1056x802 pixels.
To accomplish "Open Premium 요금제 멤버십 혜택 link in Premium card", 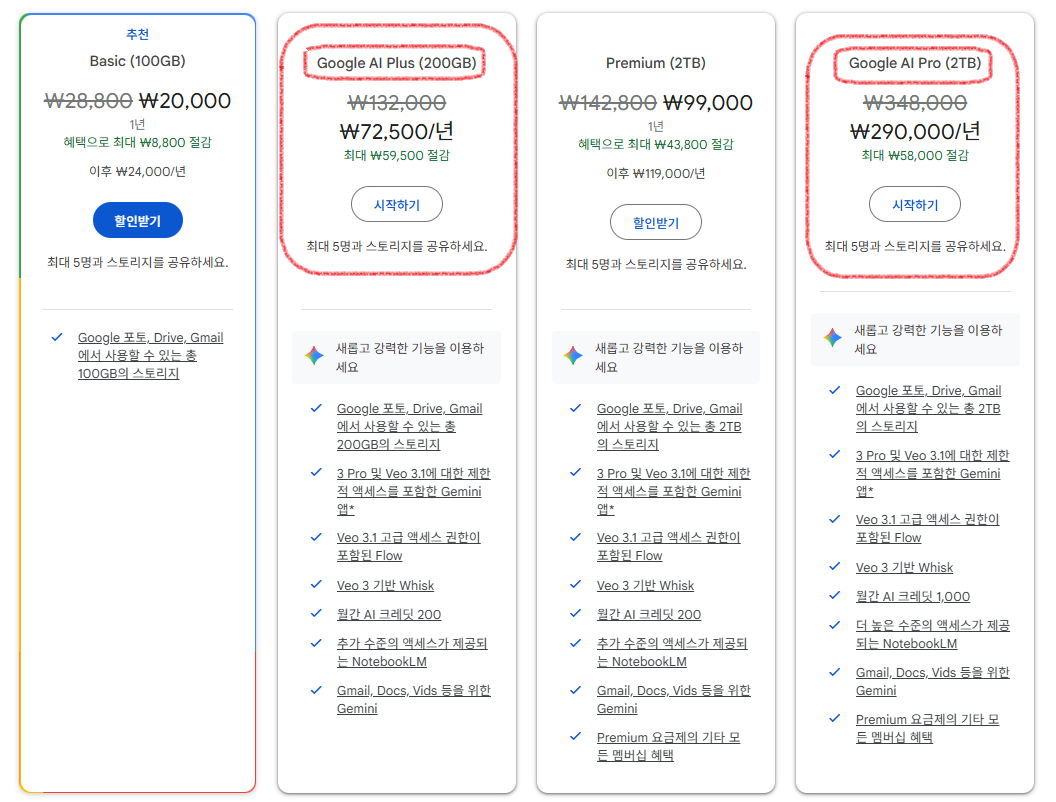I will coord(668,745).
